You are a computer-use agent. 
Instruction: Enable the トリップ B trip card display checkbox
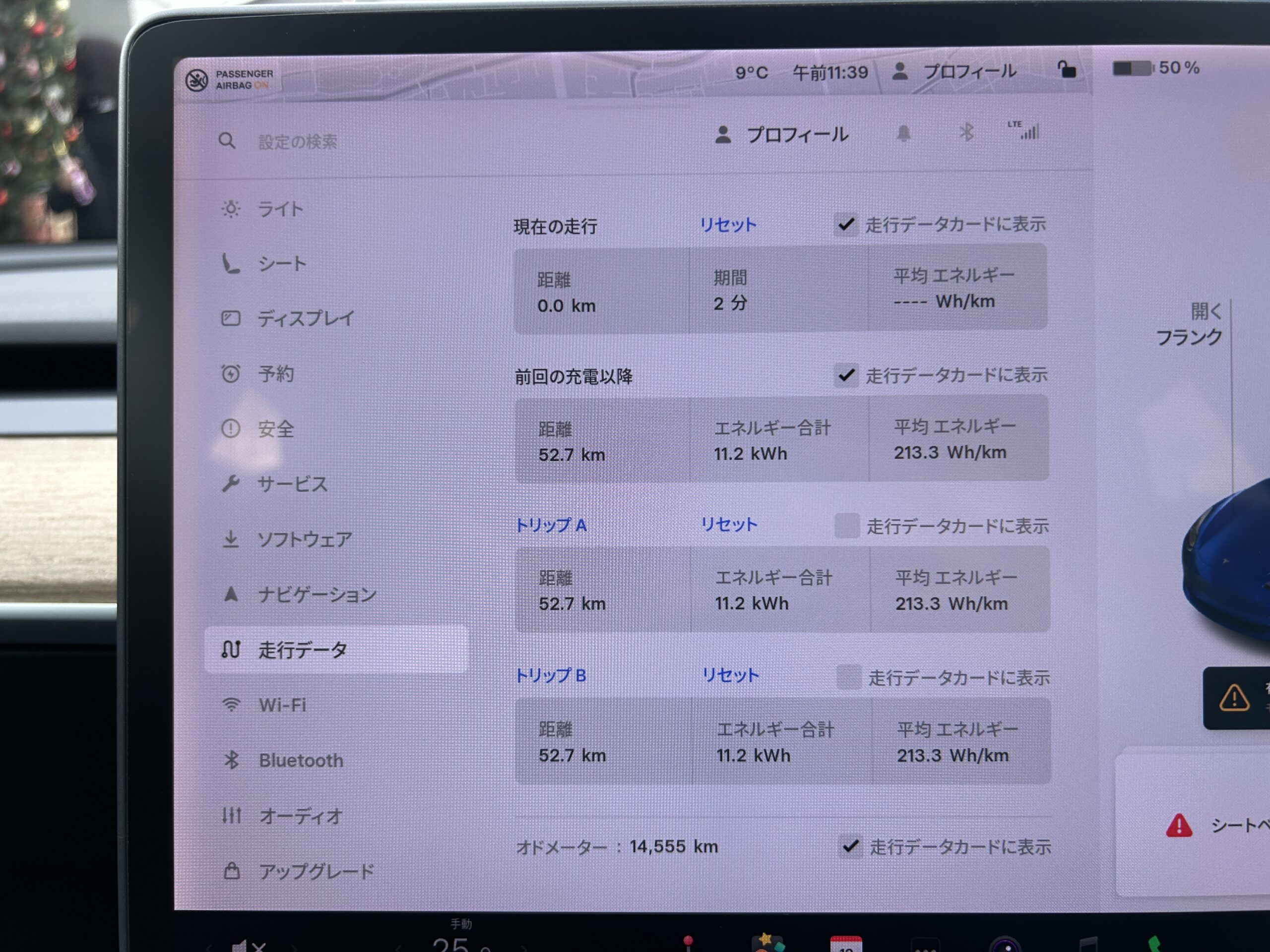coord(849,677)
